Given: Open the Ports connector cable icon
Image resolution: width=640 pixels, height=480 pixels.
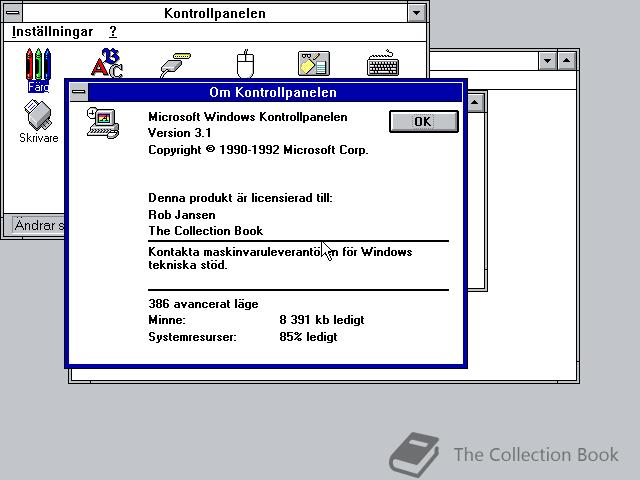Looking at the screenshot, I should click(x=176, y=64).
